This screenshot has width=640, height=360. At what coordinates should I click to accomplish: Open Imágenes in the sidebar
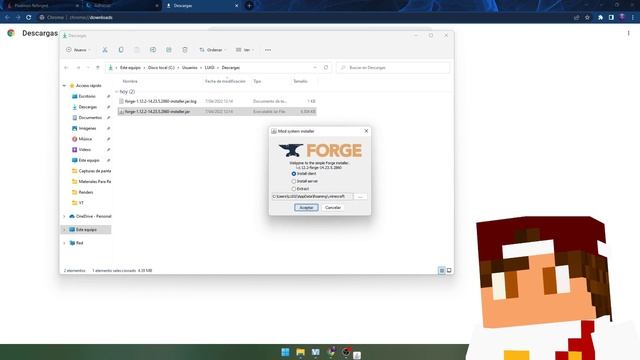[87, 128]
